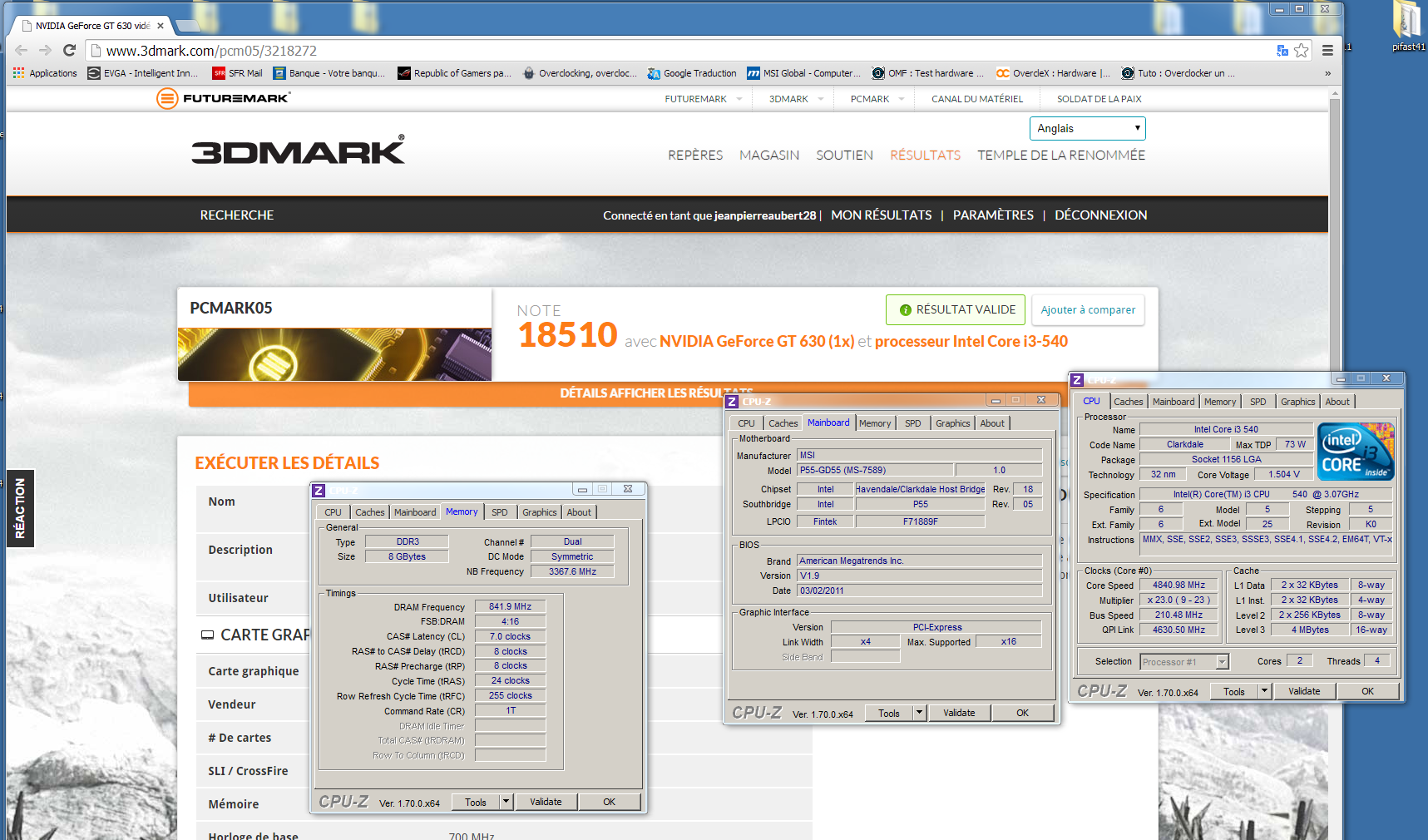Open TEMPLE DE LA RENOMMÉE navigation item

point(1061,156)
